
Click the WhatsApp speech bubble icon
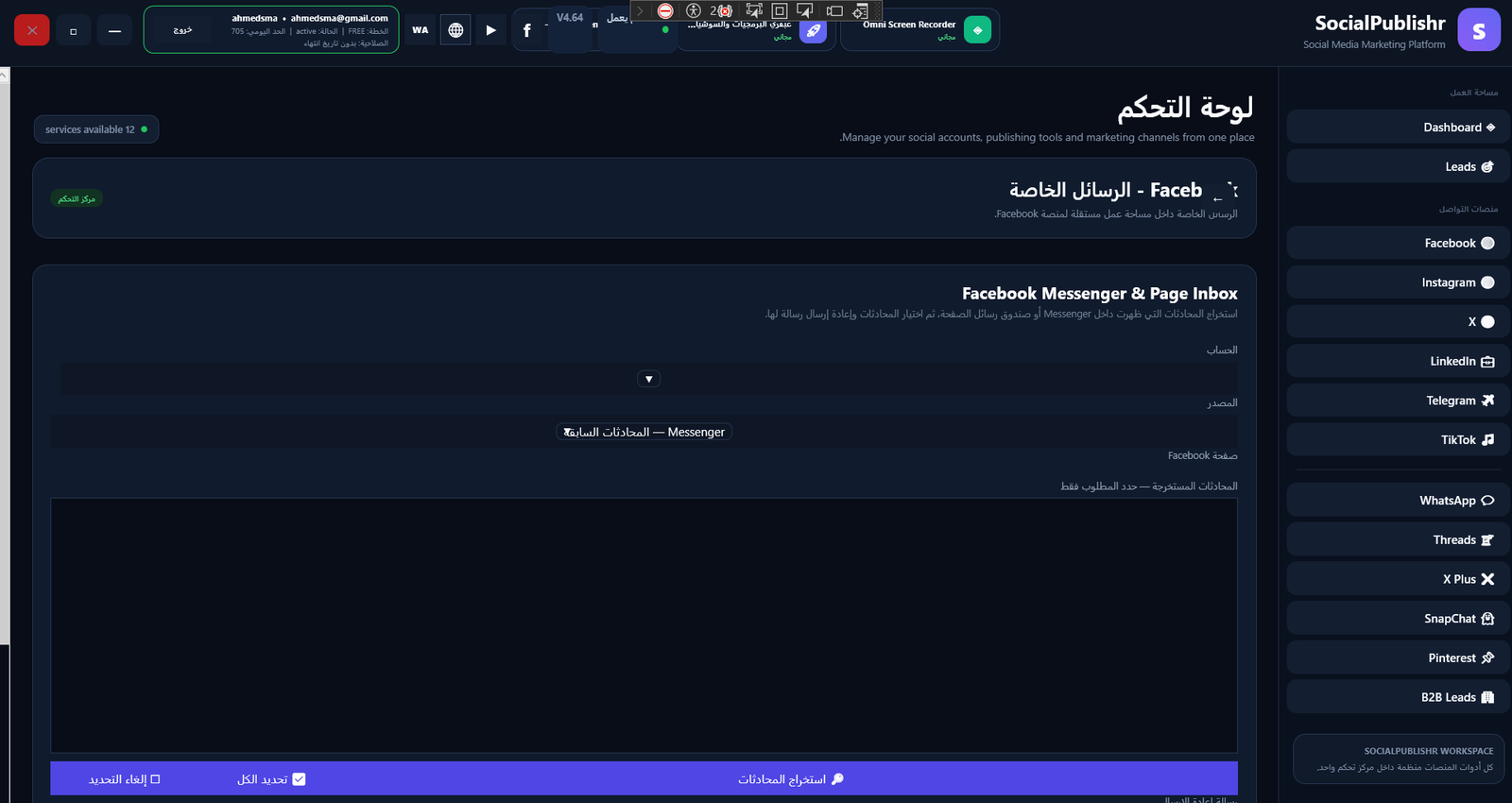point(1487,501)
